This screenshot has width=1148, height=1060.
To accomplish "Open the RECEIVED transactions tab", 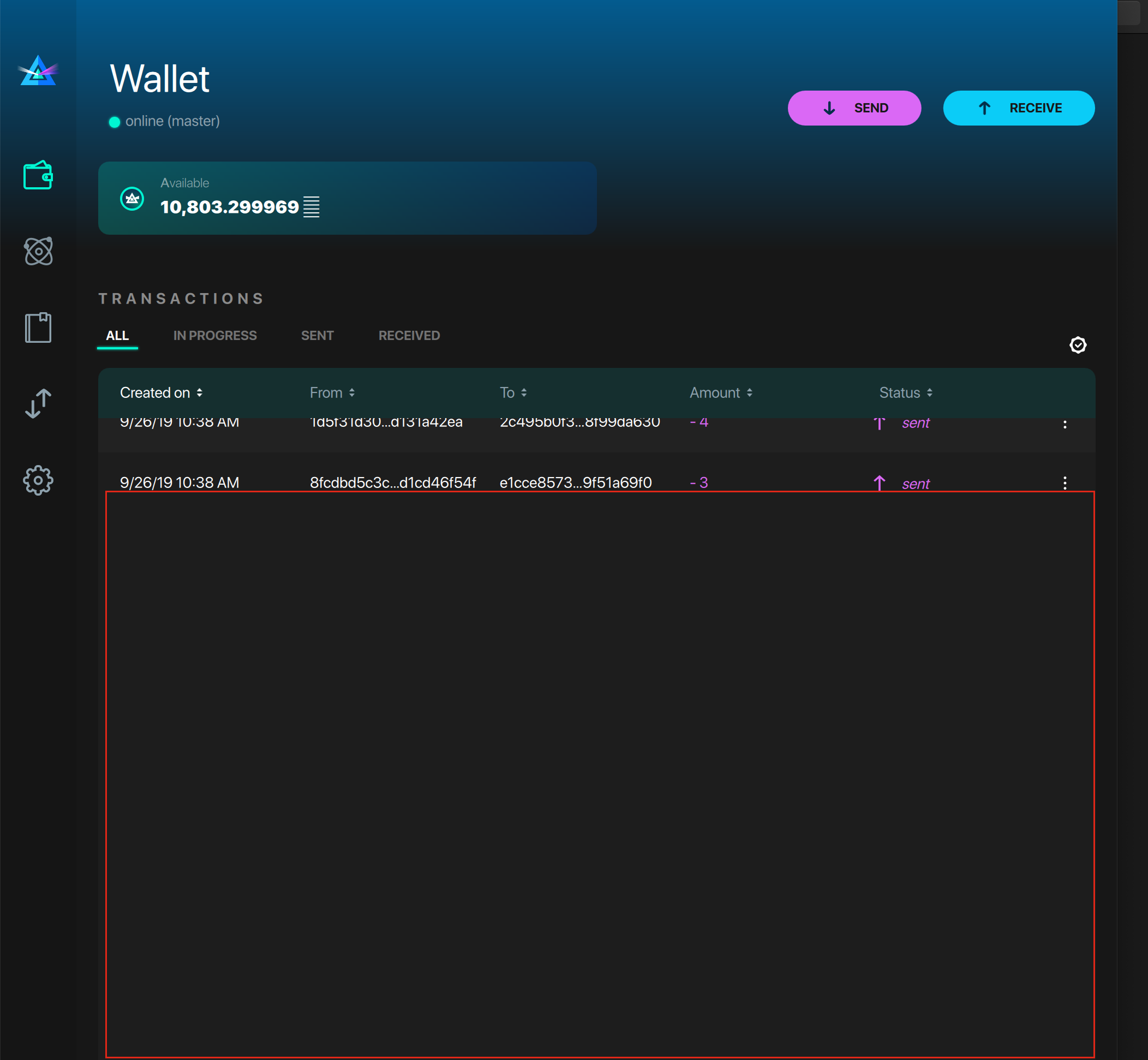I will coord(408,336).
